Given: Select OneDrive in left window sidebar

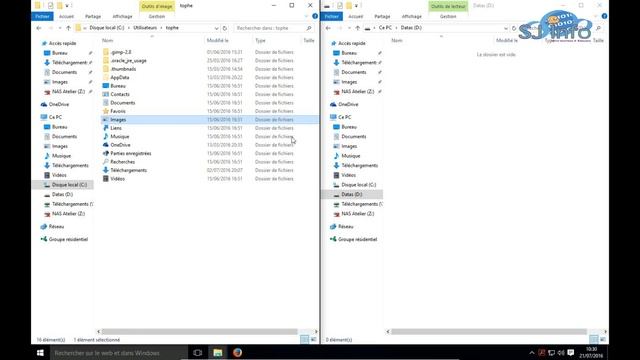Looking at the screenshot, I should point(59,104).
